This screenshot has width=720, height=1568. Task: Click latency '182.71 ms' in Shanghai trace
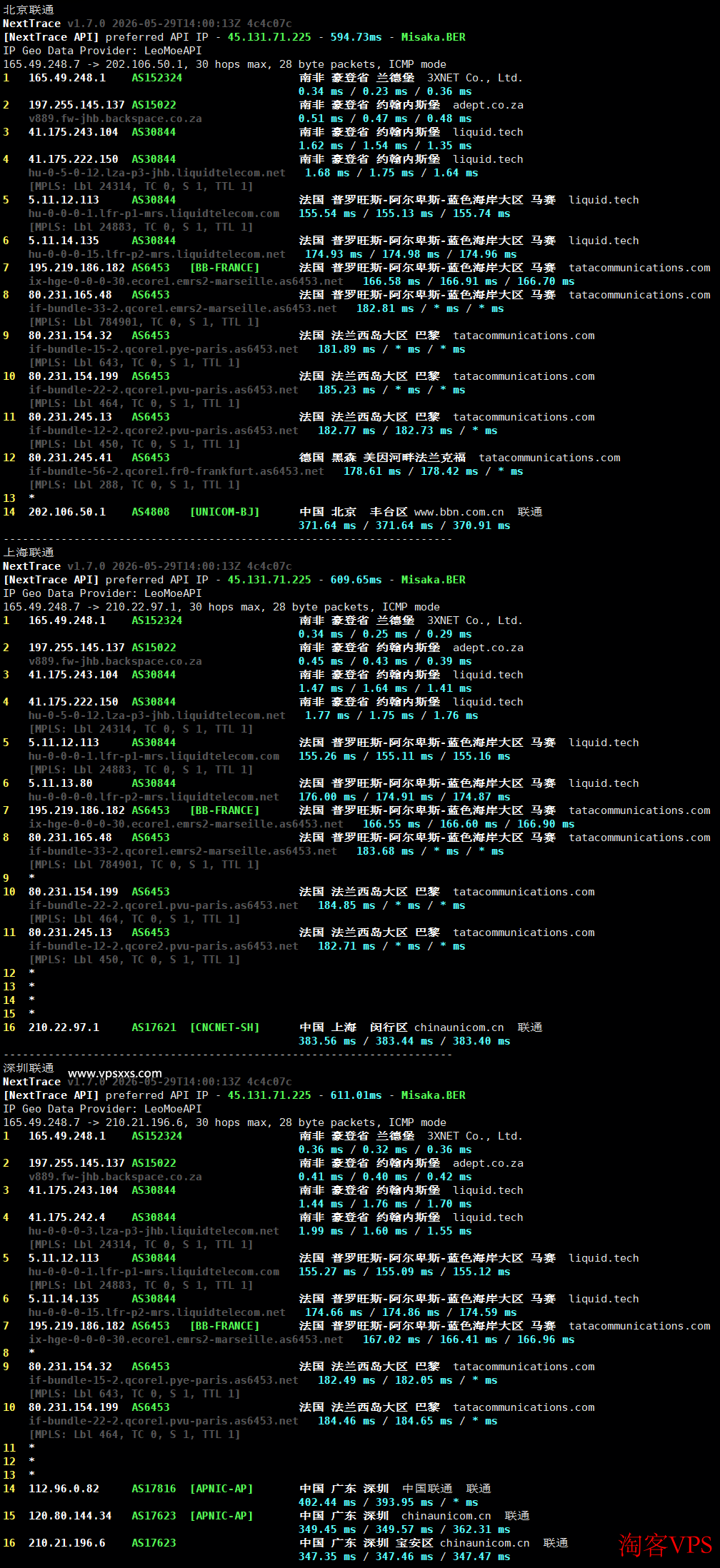click(x=346, y=946)
